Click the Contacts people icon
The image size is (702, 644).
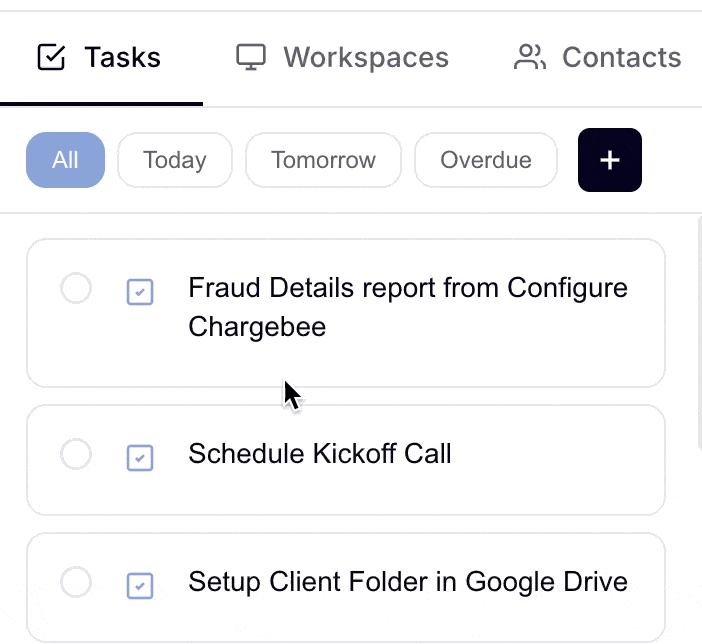click(530, 57)
